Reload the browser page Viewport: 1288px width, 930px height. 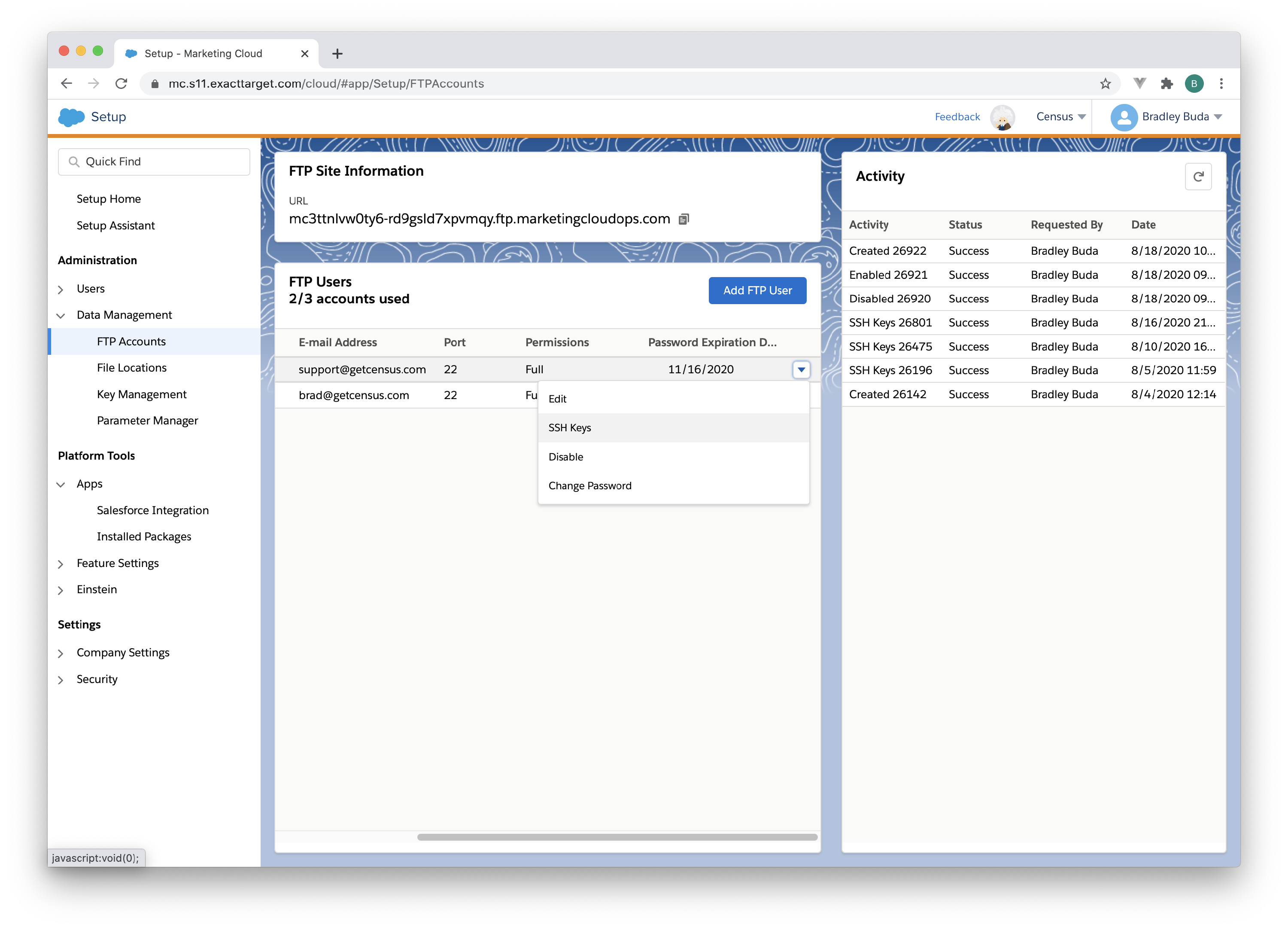click(121, 84)
